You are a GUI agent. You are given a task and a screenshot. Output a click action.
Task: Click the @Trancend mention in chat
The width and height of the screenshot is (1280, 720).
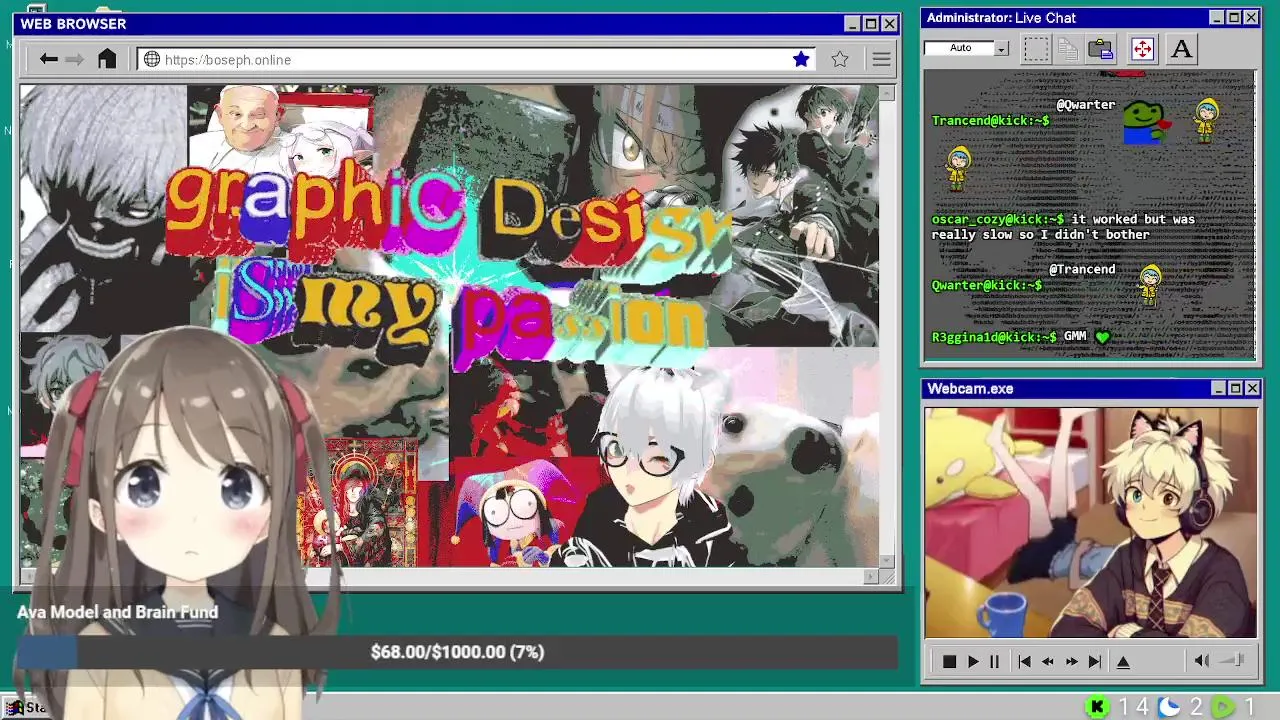(x=1082, y=269)
